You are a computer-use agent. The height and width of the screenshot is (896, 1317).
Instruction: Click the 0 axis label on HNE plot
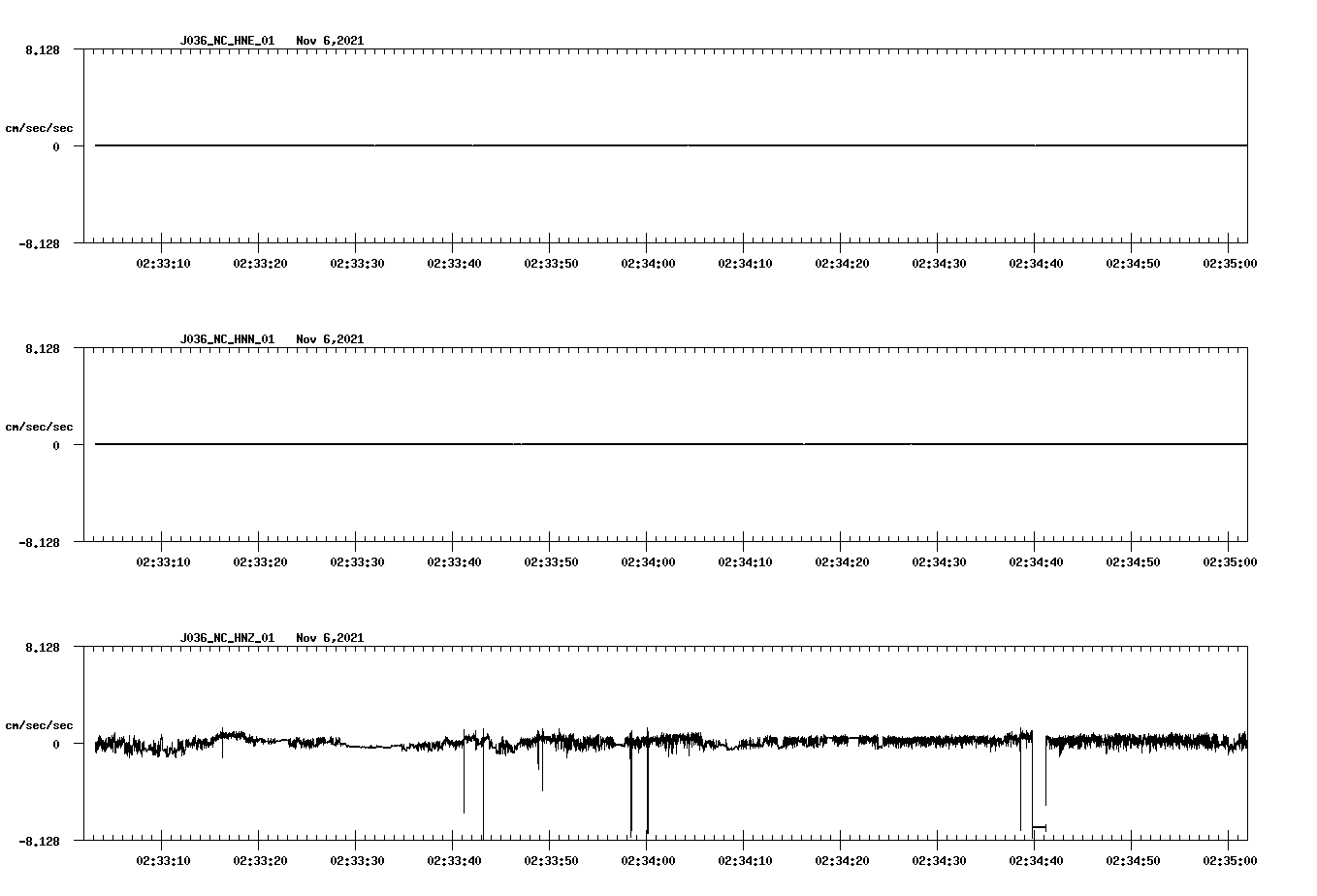pyautogui.click(x=56, y=146)
